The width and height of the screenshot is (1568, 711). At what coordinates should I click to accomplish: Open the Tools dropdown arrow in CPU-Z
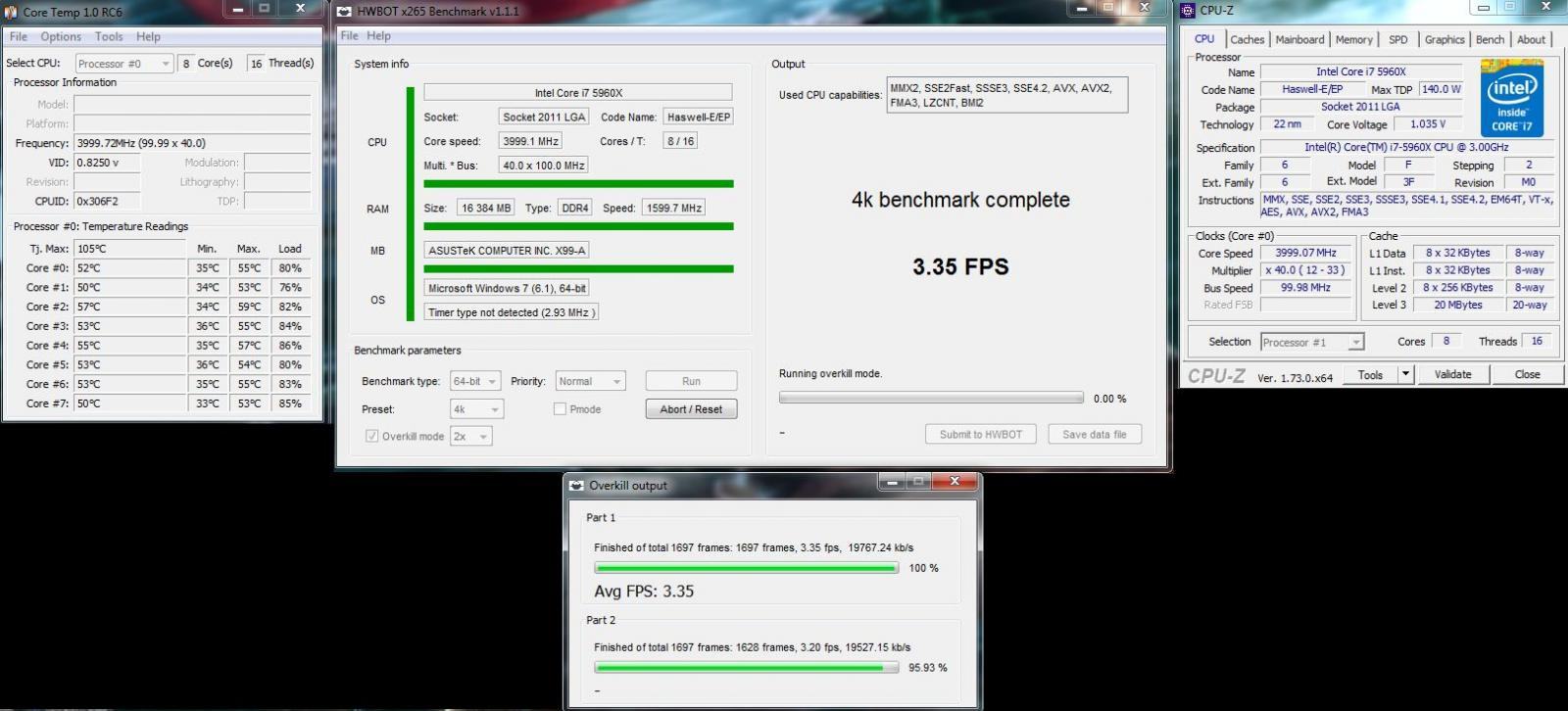coord(1405,374)
